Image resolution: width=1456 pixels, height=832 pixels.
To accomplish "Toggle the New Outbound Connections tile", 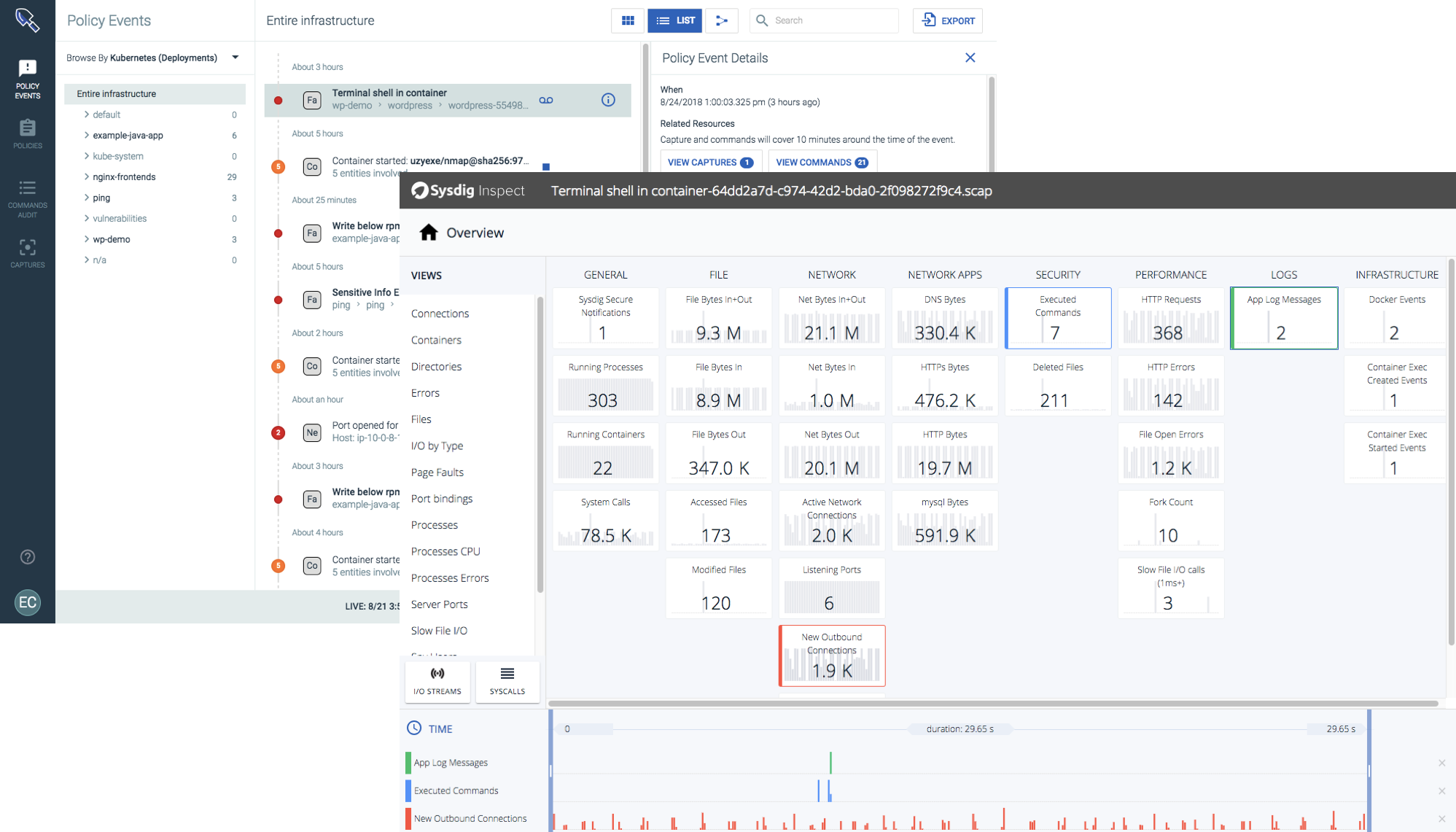I will coord(832,656).
